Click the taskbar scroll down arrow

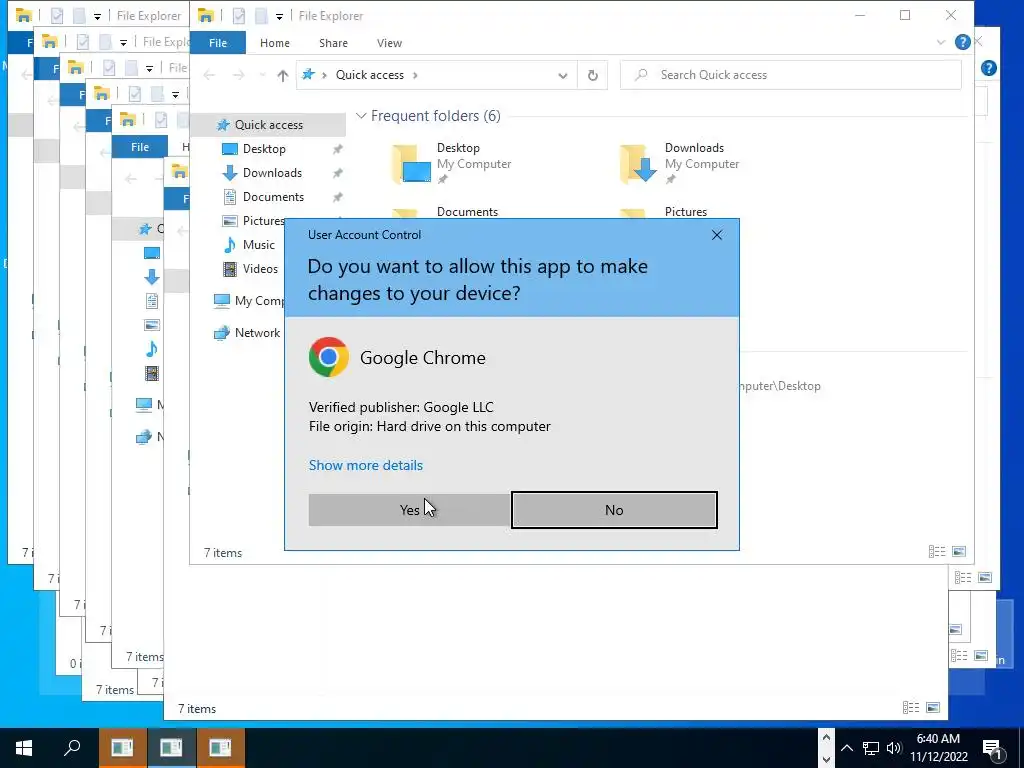(x=826, y=760)
